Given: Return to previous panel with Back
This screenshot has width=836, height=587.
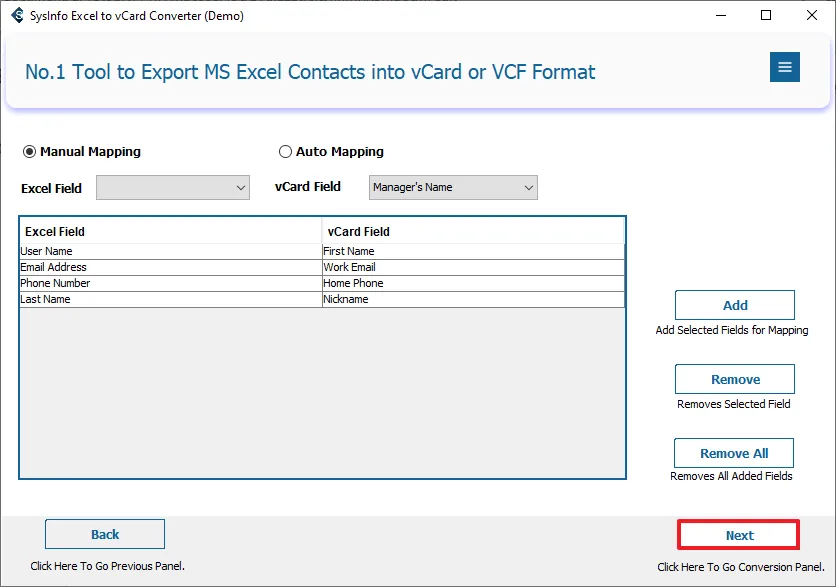Looking at the screenshot, I should pos(105,534).
